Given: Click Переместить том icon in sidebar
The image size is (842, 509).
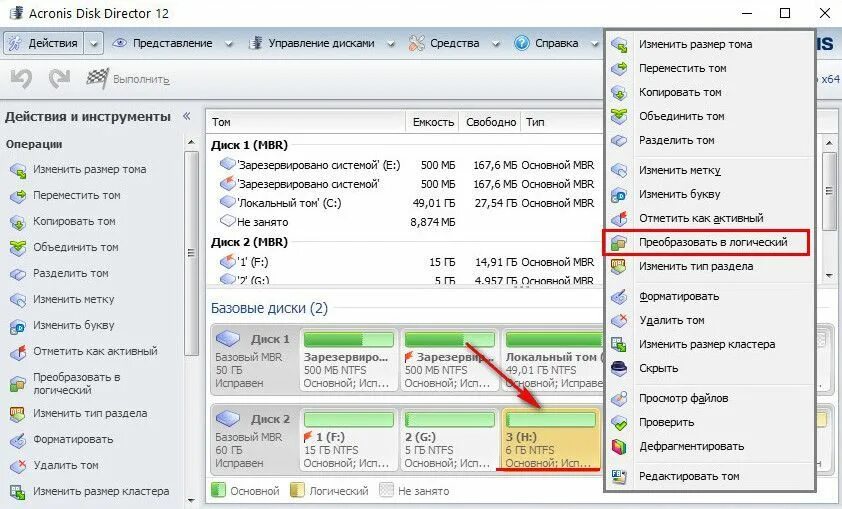Looking at the screenshot, I should click(x=18, y=196).
